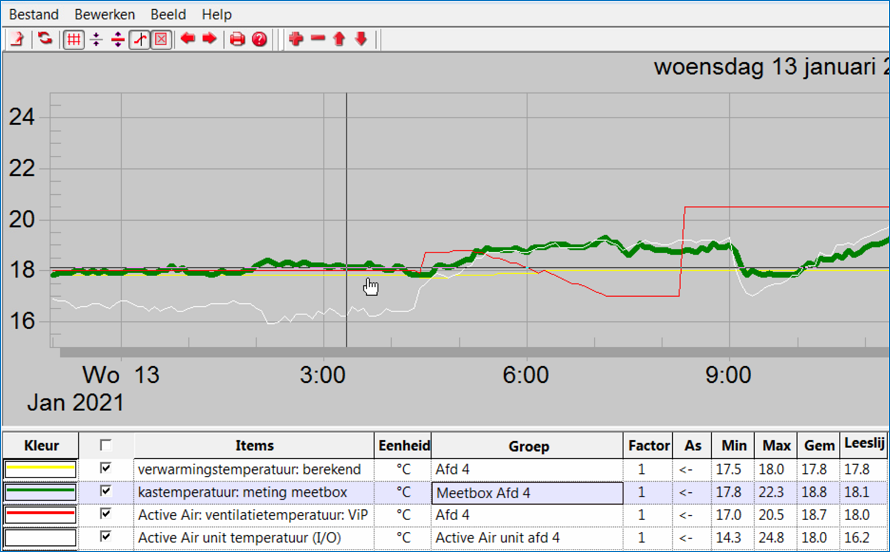Screen dimensions: 890x552
Task: Click the red left arrow to go back
Action: [188, 39]
